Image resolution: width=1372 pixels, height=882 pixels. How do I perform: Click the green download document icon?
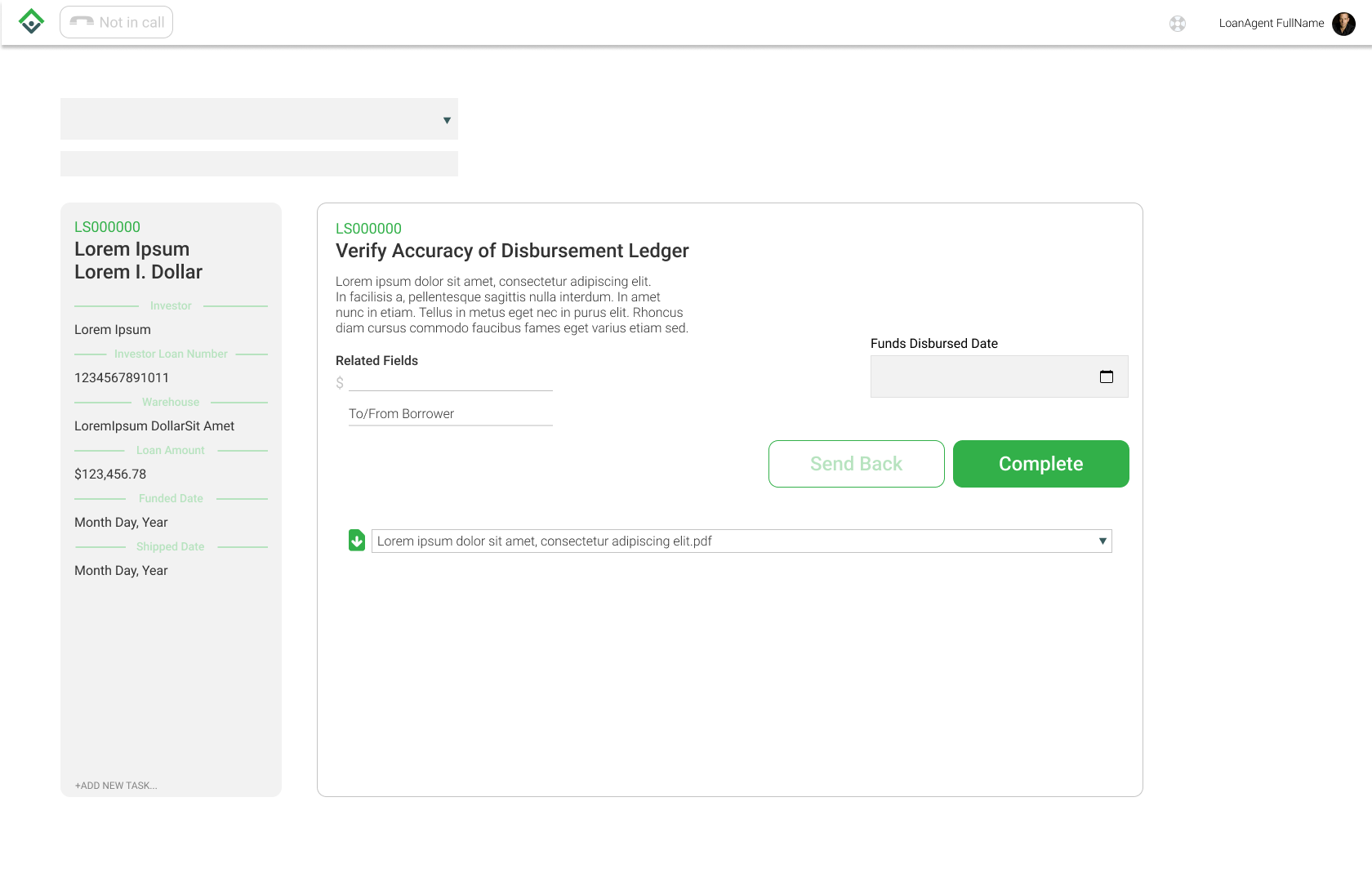357,541
